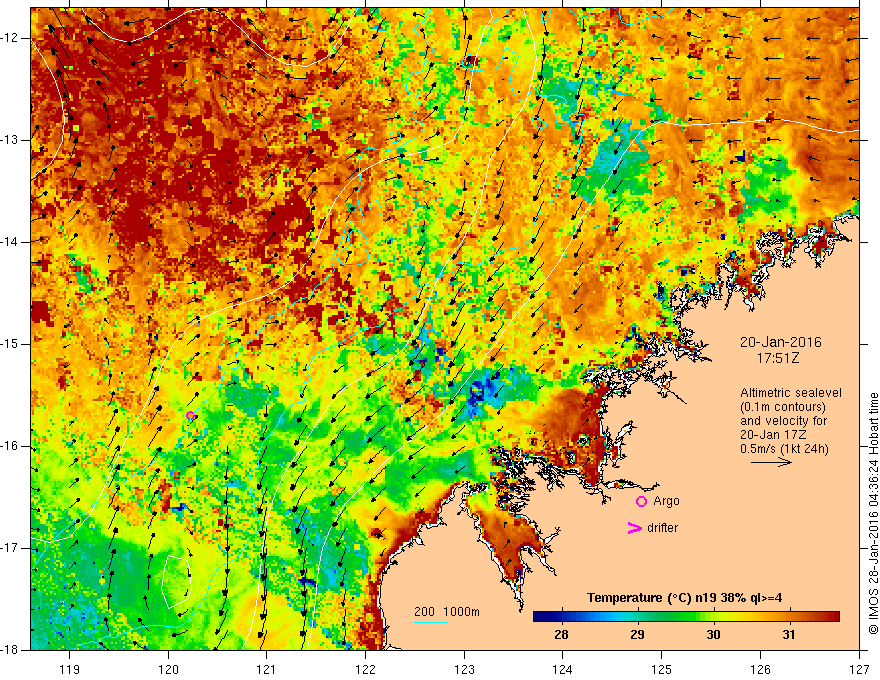Image resolution: width=880 pixels, height=680 pixels.
Task: Click the velocity scale reference arrow
Action: pyautogui.click(x=771, y=462)
